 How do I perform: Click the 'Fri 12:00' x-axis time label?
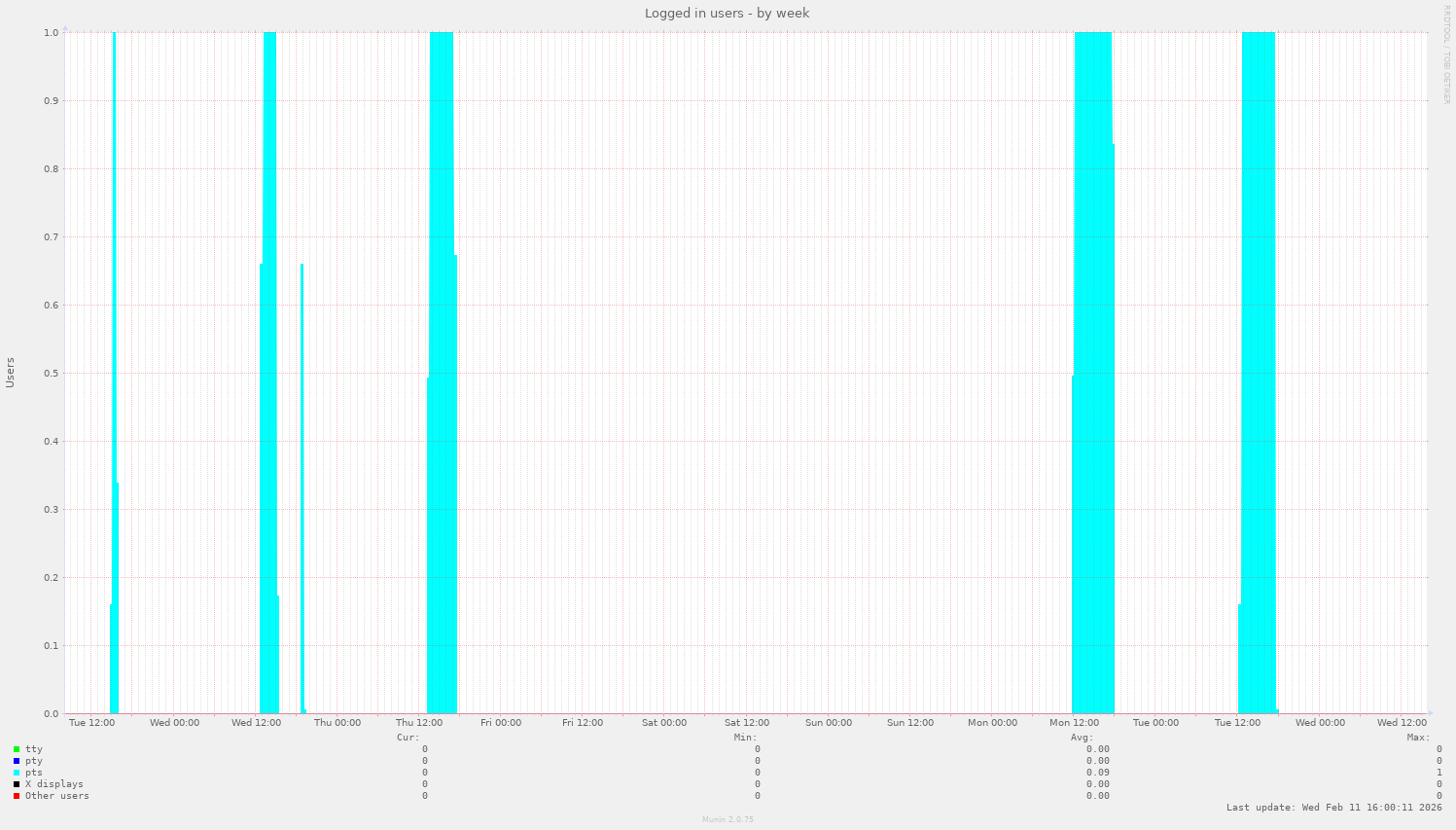tap(582, 723)
